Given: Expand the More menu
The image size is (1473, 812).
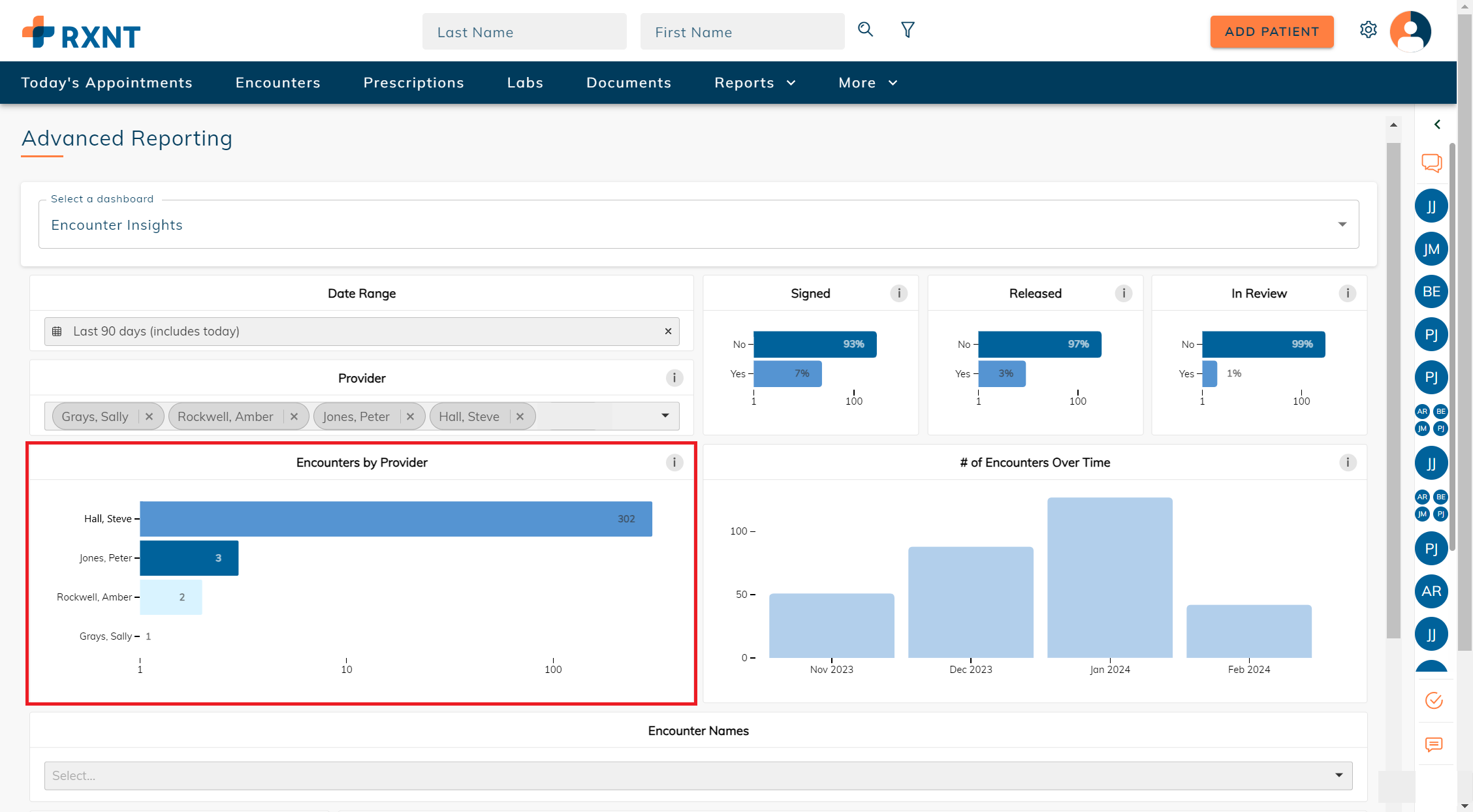Looking at the screenshot, I should (868, 83).
